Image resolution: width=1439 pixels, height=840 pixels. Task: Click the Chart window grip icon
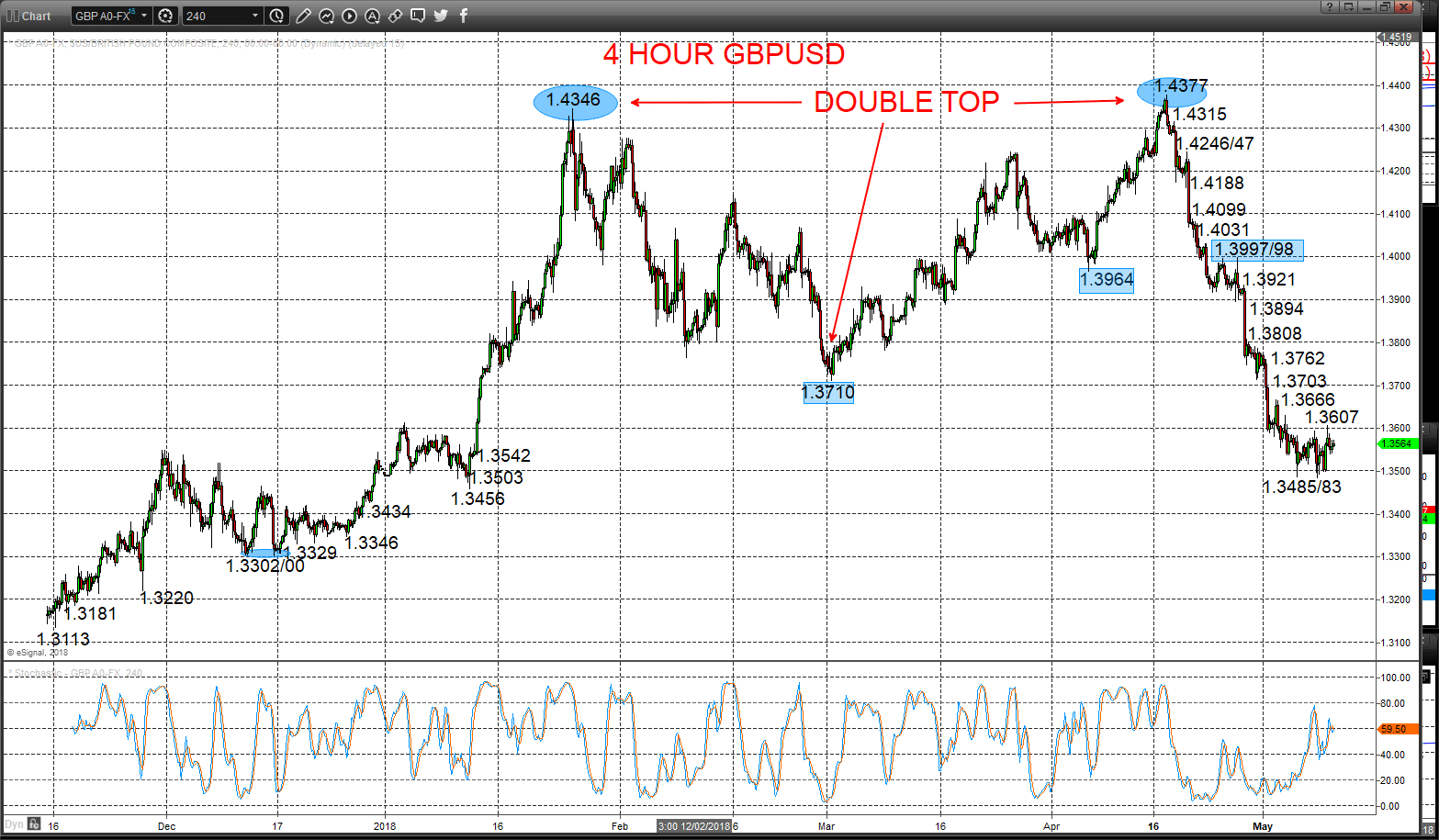(x=12, y=16)
